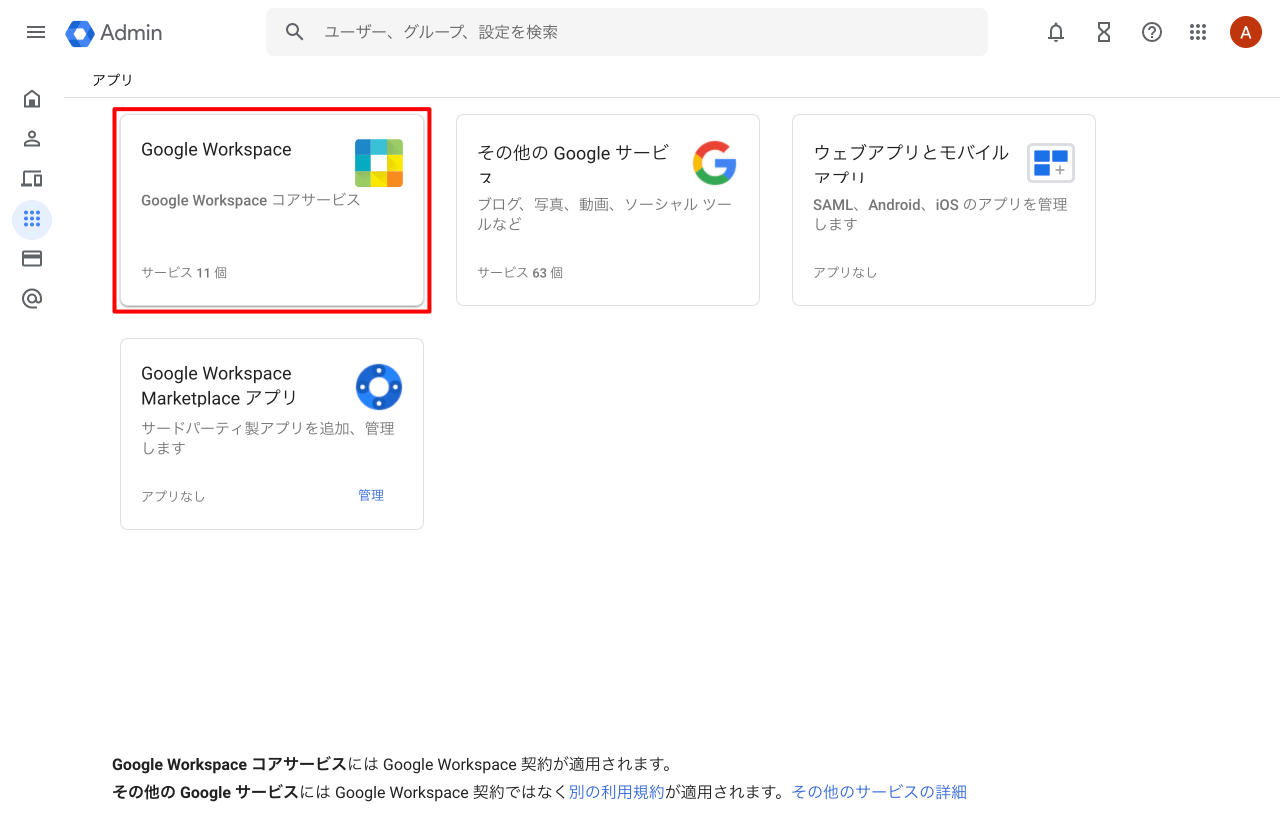The image size is (1280, 832).
Task: Open the help question mark icon
Action: (1152, 32)
